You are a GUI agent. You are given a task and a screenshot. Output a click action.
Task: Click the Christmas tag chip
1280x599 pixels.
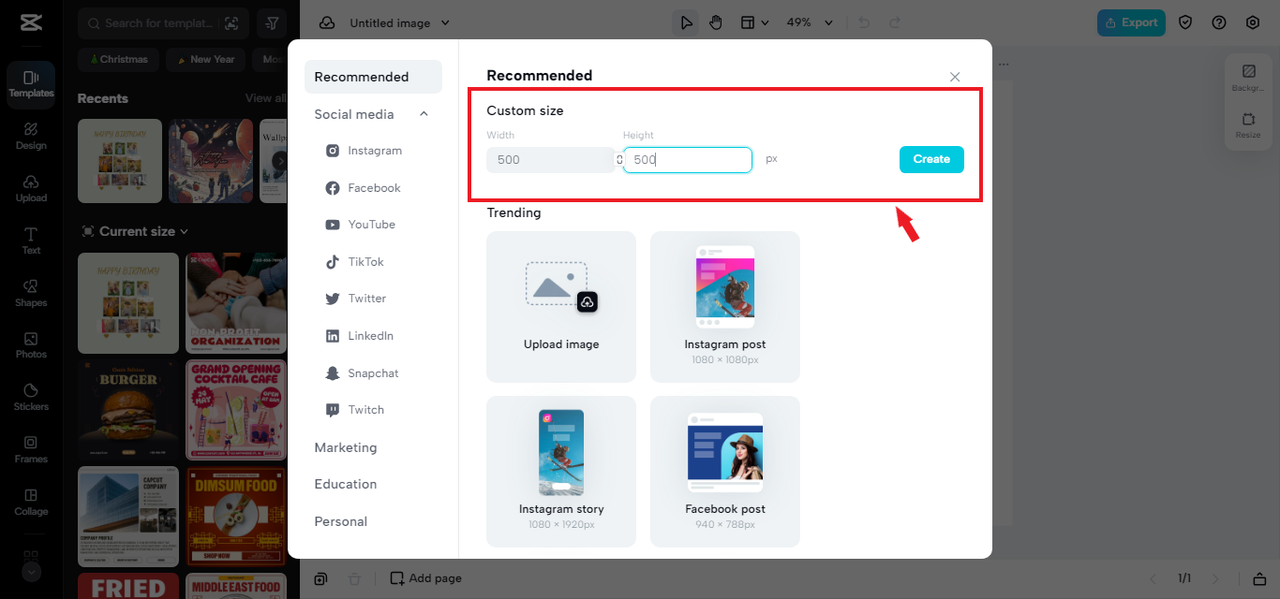click(119, 59)
